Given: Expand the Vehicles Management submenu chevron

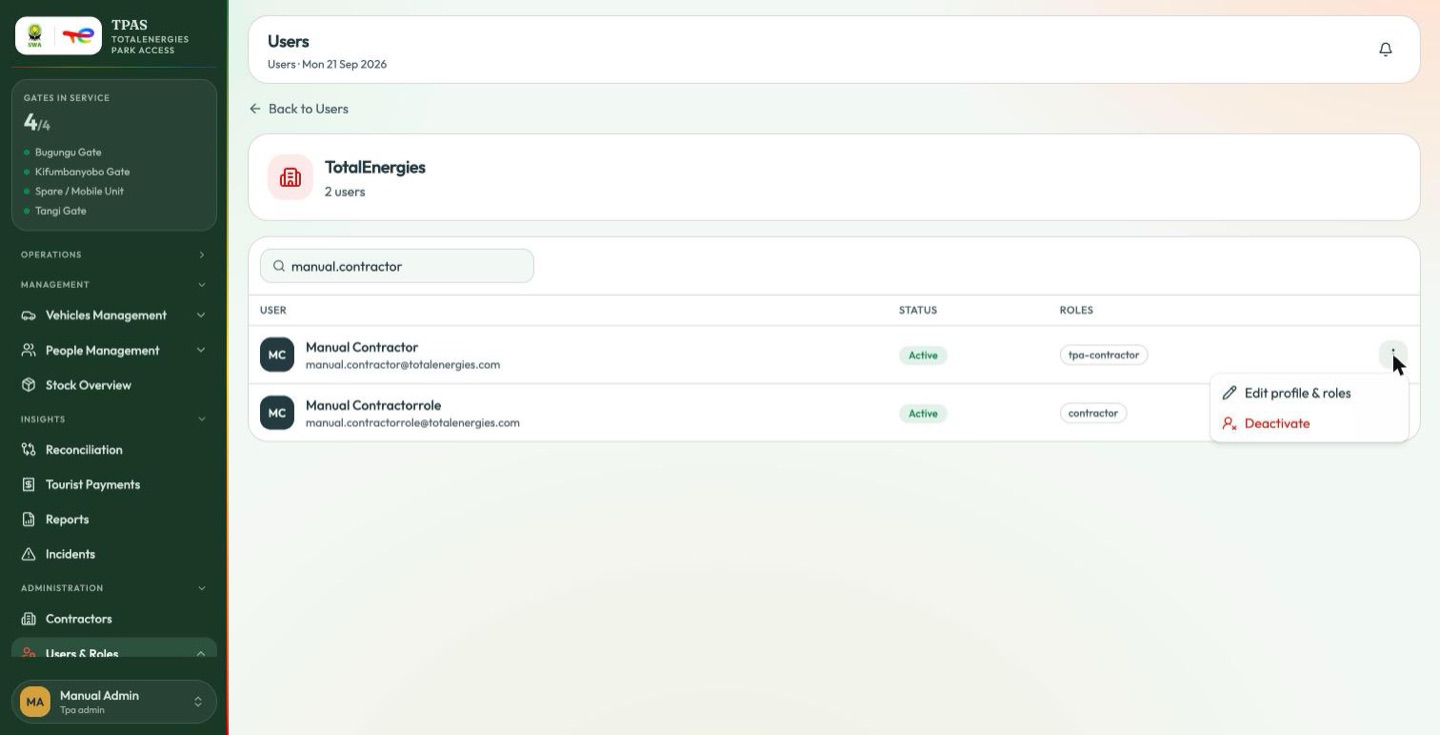Looking at the screenshot, I should (x=201, y=315).
